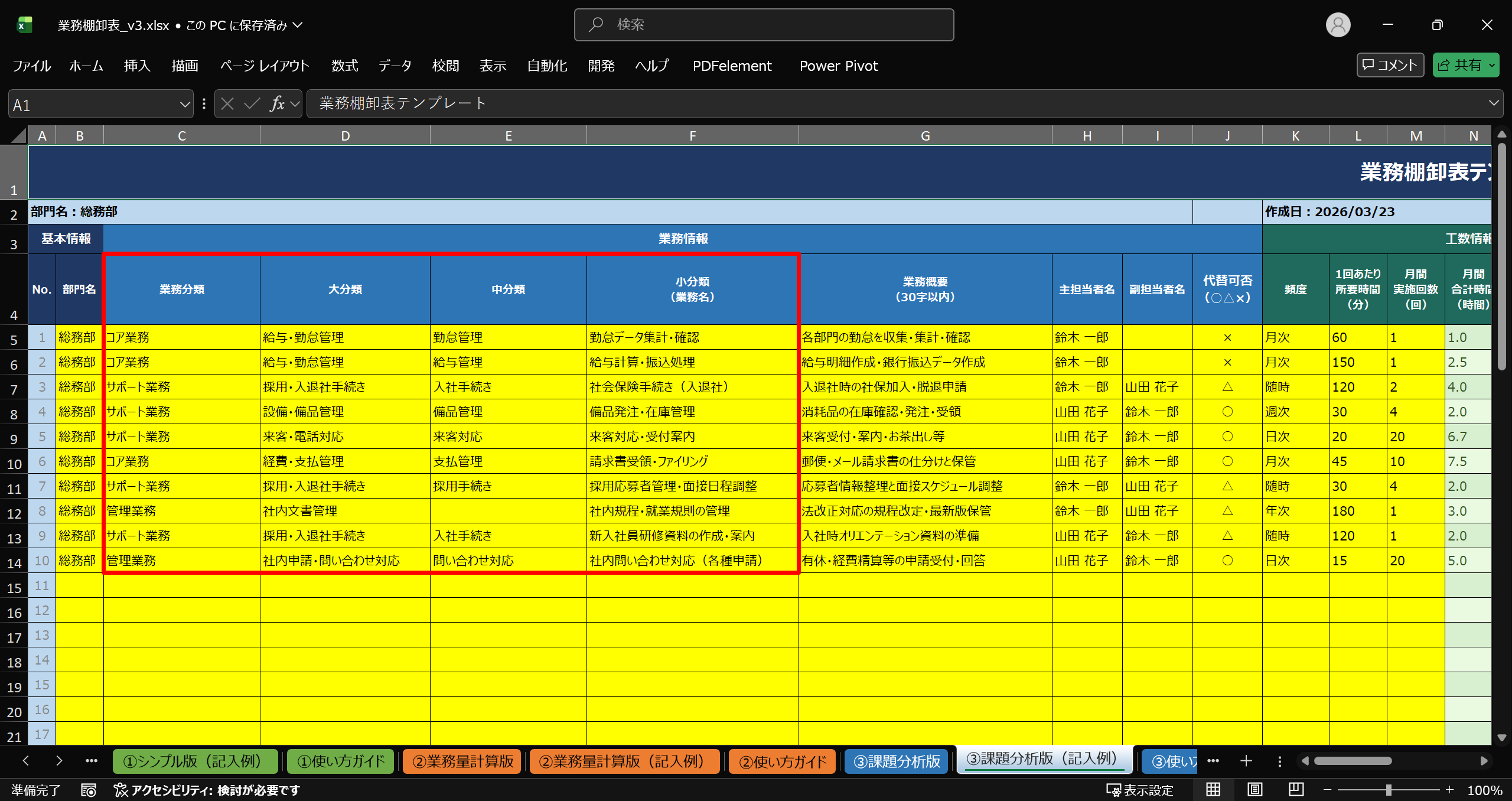The height and width of the screenshot is (801, 1512).
Task: Expand the Name Box dropdown arrow
Action: (184, 105)
